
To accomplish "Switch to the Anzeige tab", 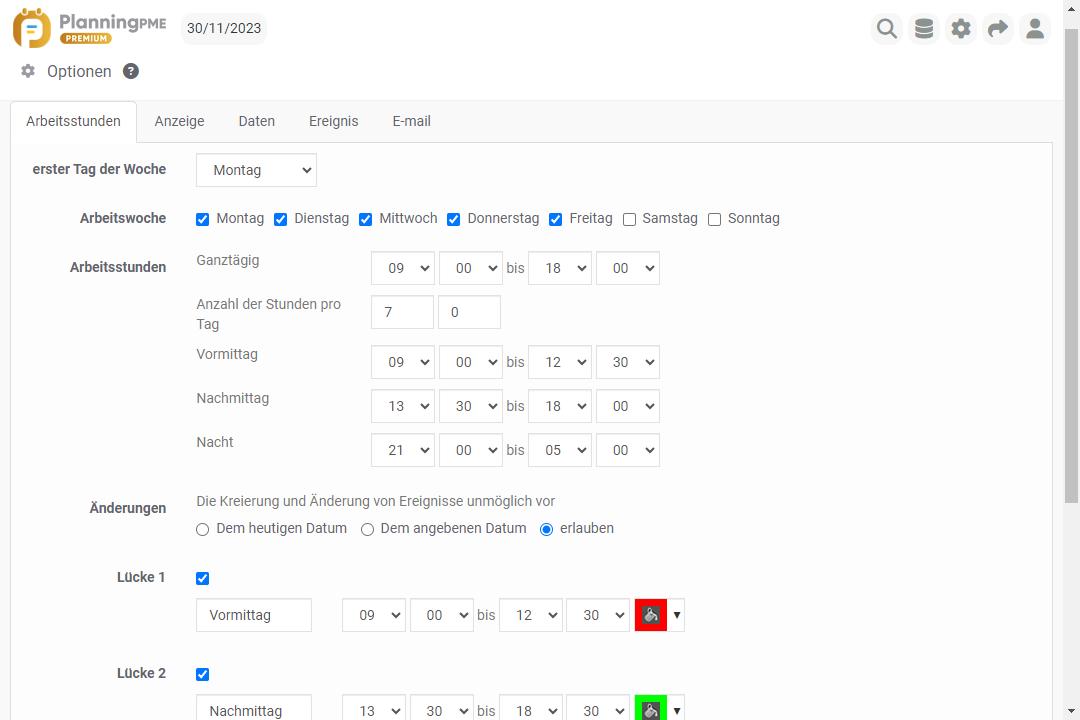I will 179,121.
